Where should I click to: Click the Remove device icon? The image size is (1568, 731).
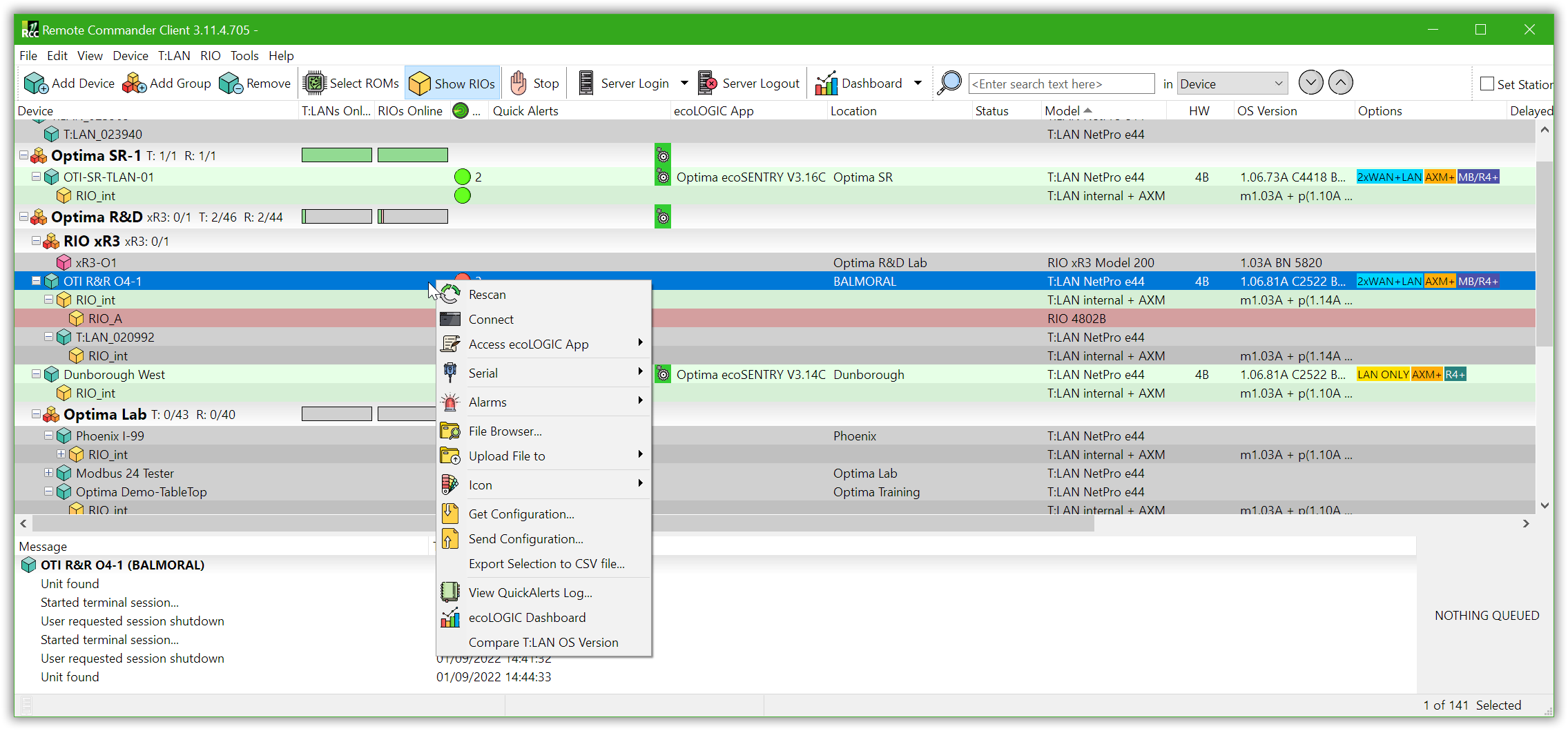point(231,84)
